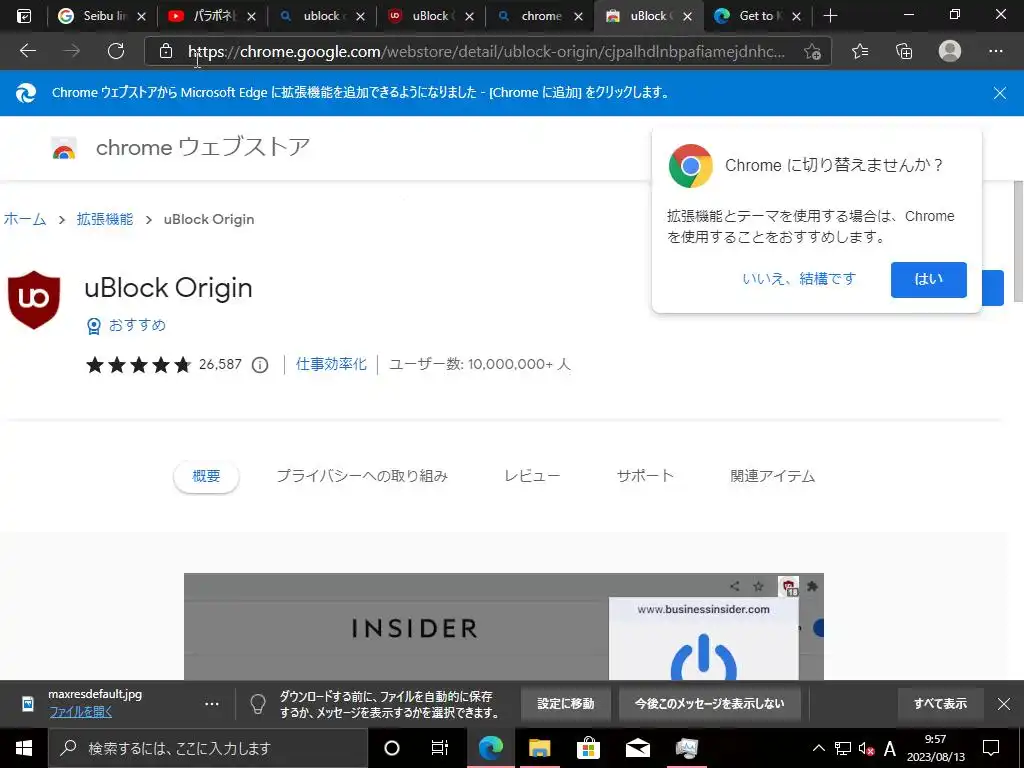Image resolution: width=1024 pixels, height=768 pixels.
Task: Click the star rating 26,587
Action: 164,364
